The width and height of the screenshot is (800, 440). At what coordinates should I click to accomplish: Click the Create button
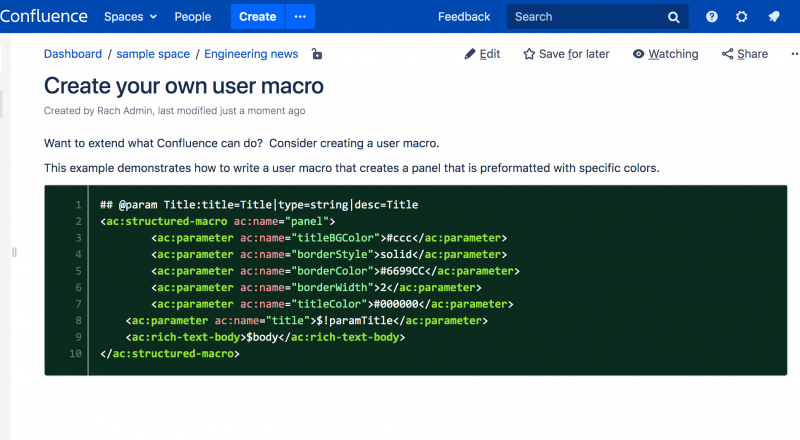point(258,17)
